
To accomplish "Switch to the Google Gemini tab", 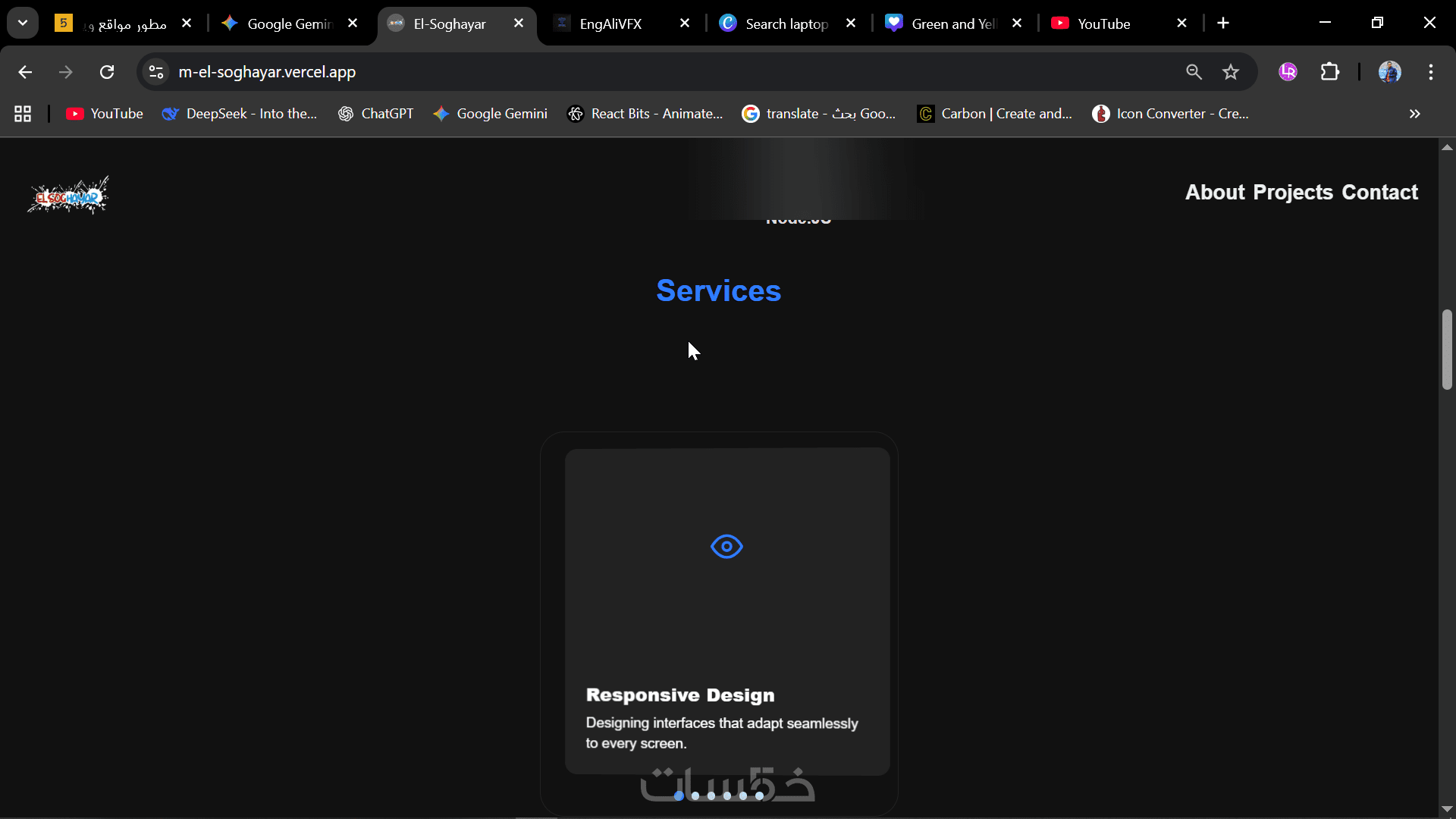I will (x=290, y=24).
